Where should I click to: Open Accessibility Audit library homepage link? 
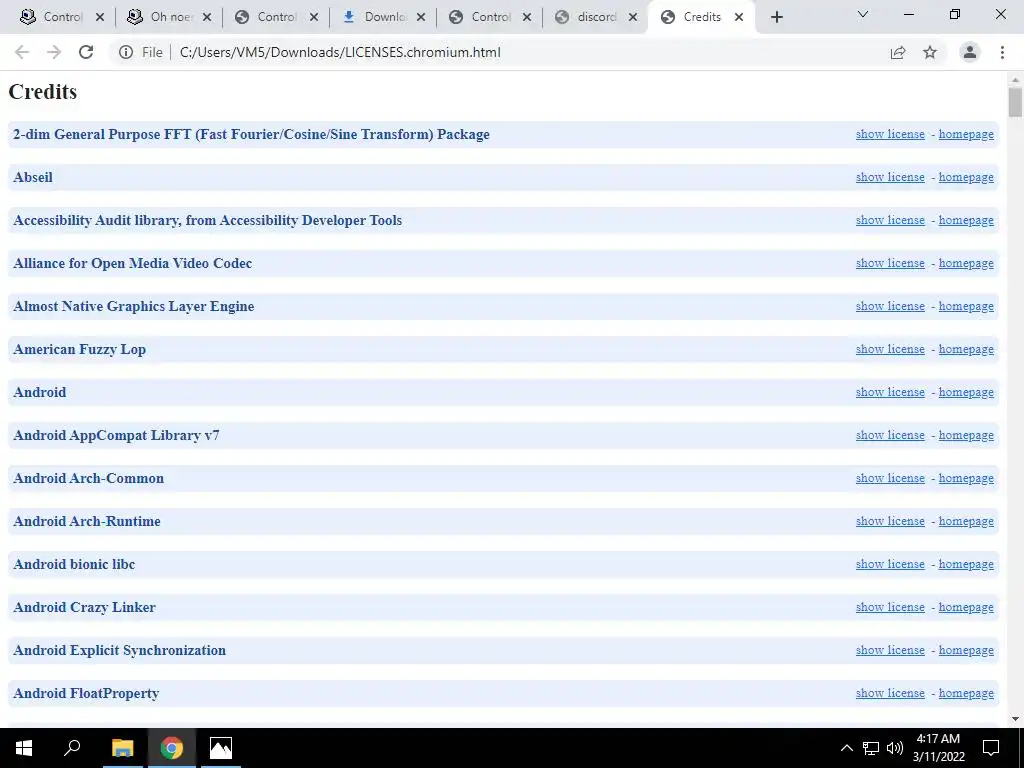tap(966, 221)
